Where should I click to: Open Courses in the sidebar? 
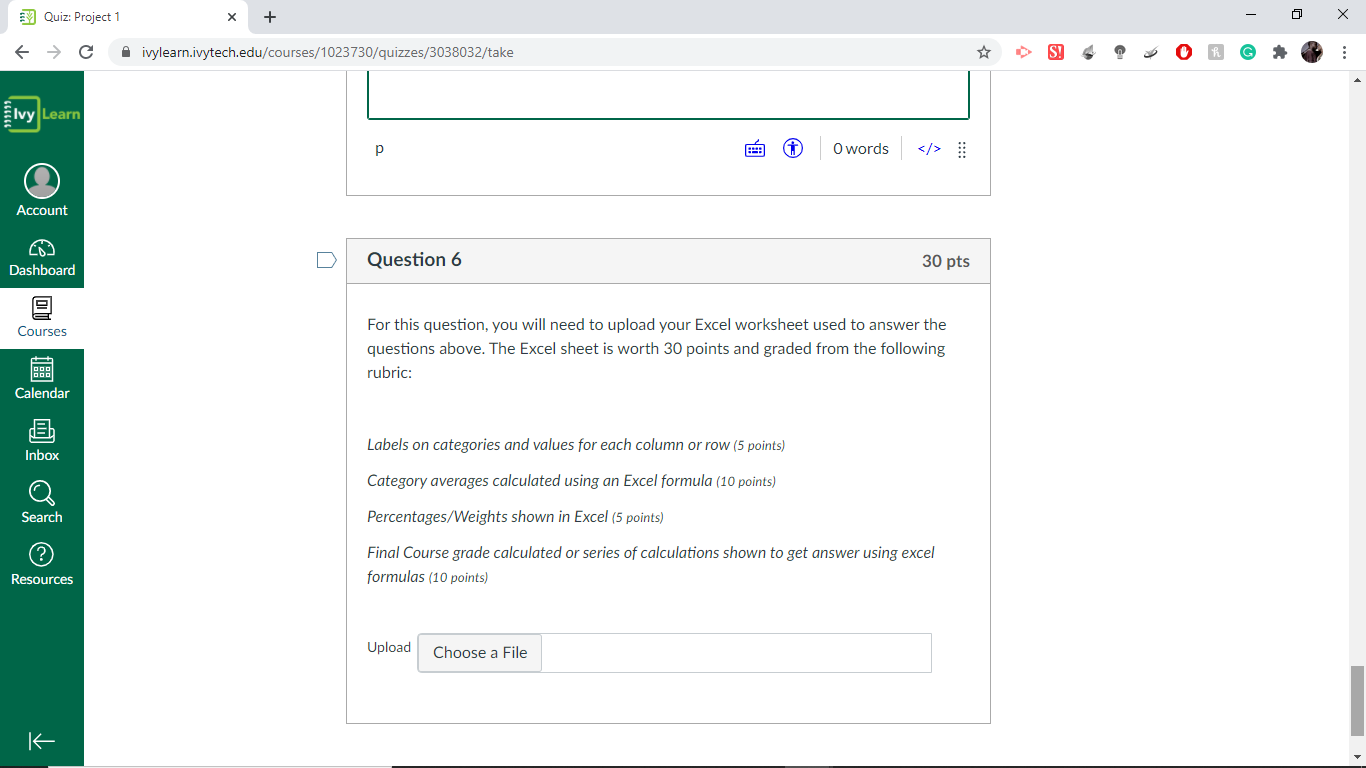coord(41,318)
